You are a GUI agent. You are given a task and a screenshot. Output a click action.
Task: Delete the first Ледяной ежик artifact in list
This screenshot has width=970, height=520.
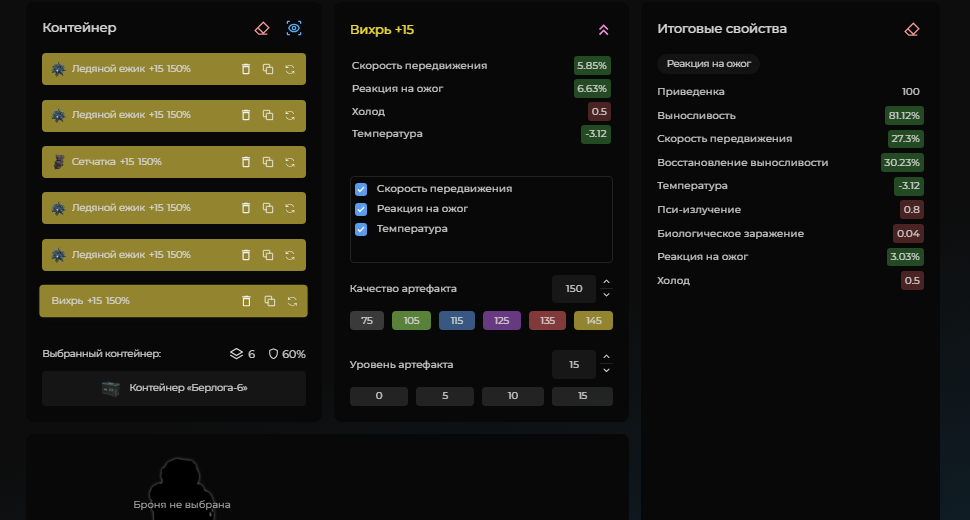coord(246,69)
